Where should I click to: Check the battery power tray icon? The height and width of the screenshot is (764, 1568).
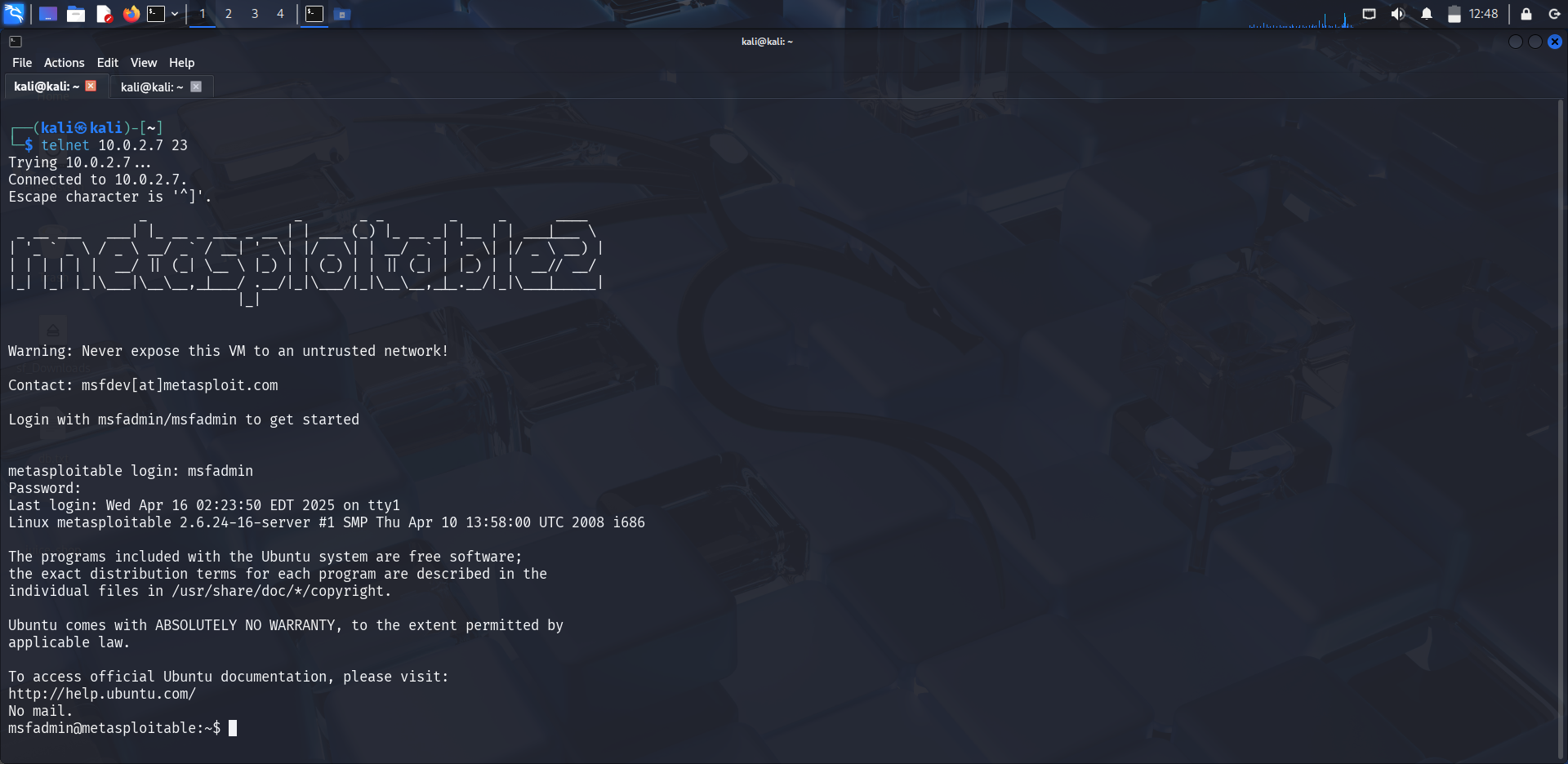1454,14
